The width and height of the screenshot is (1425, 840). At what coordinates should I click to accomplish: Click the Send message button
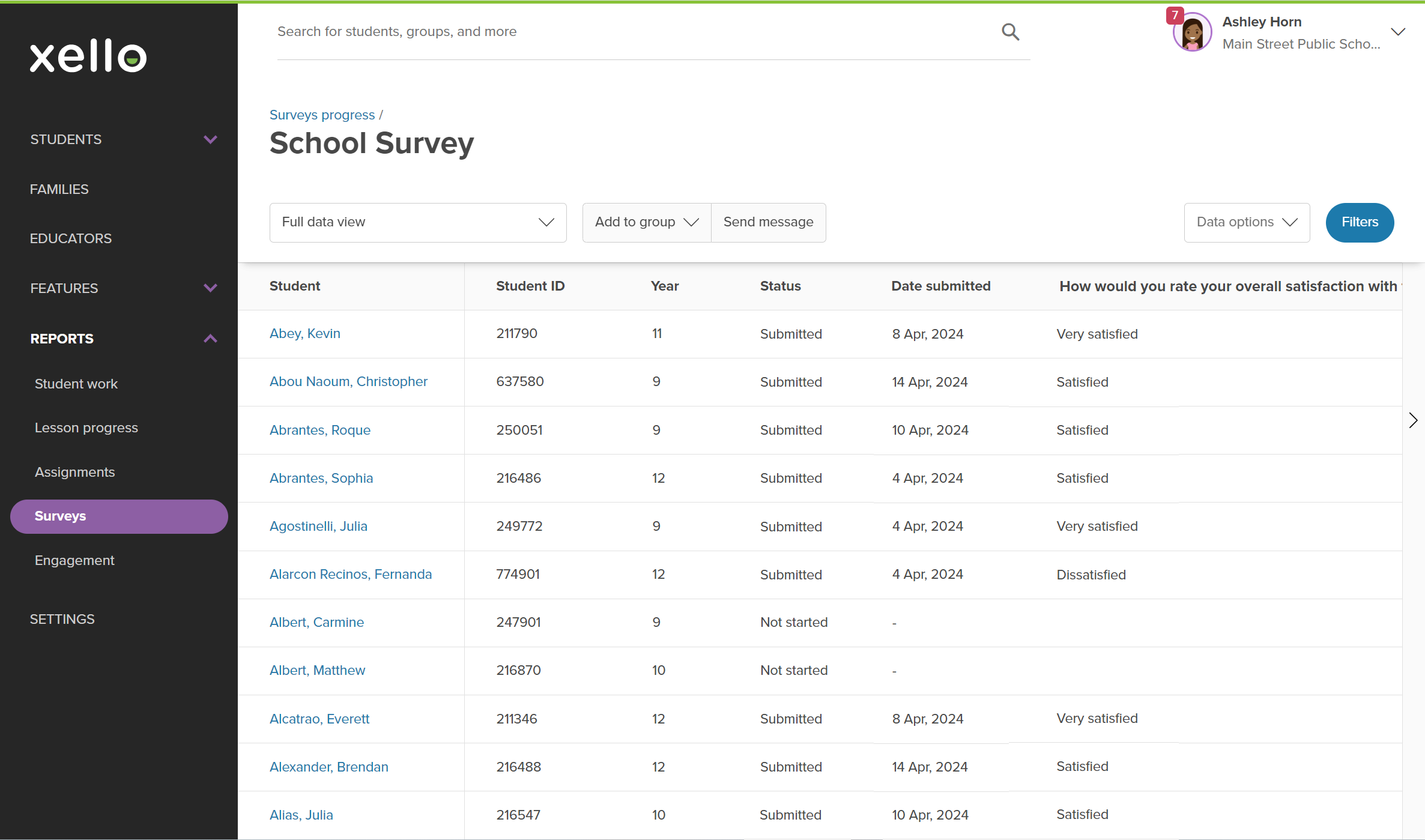[769, 222]
